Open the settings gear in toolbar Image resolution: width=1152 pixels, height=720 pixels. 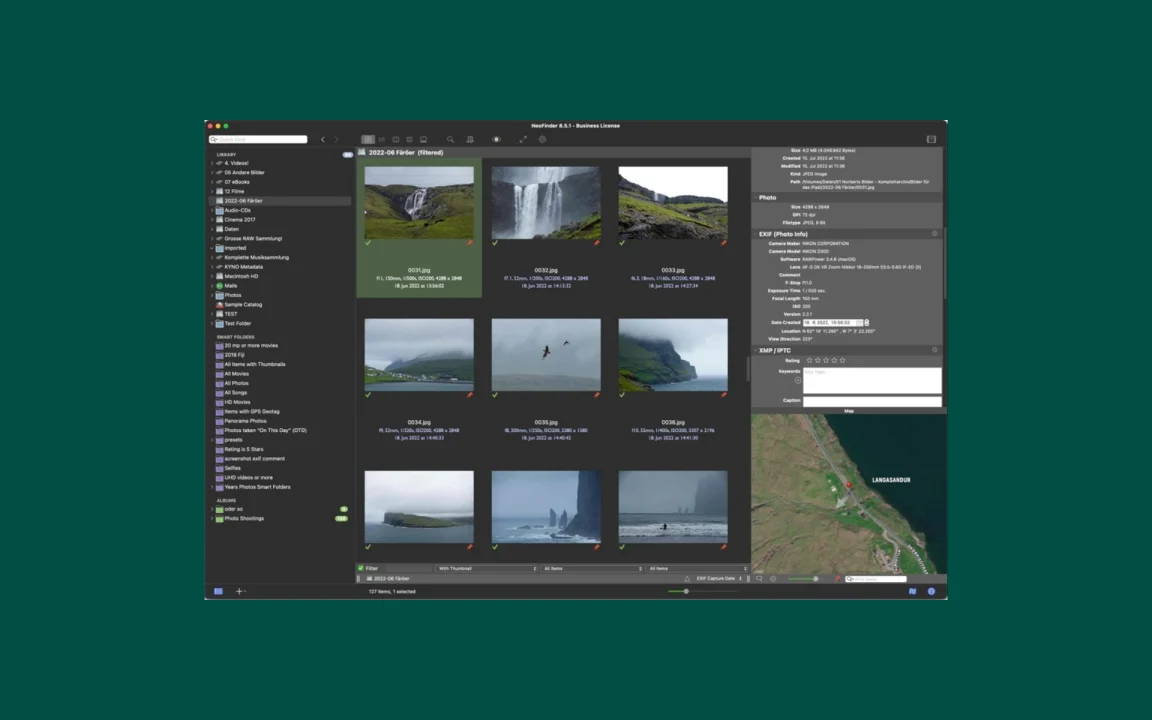click(x=543, y=140)
